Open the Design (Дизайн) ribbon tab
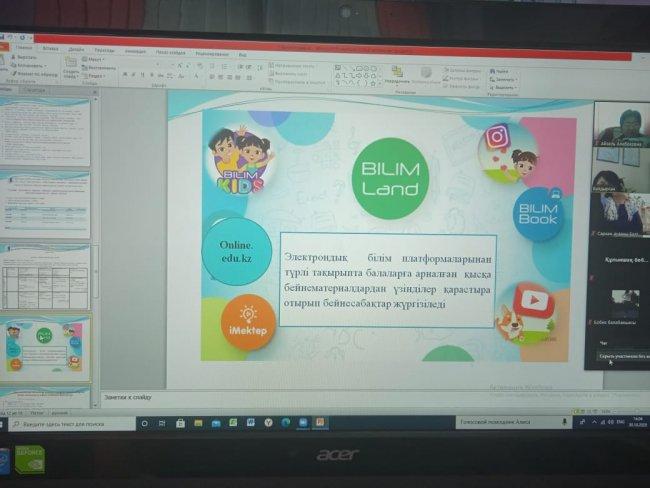Image resolution: width=650 pixels, height=488 pixels. click(x=76, y=49)
